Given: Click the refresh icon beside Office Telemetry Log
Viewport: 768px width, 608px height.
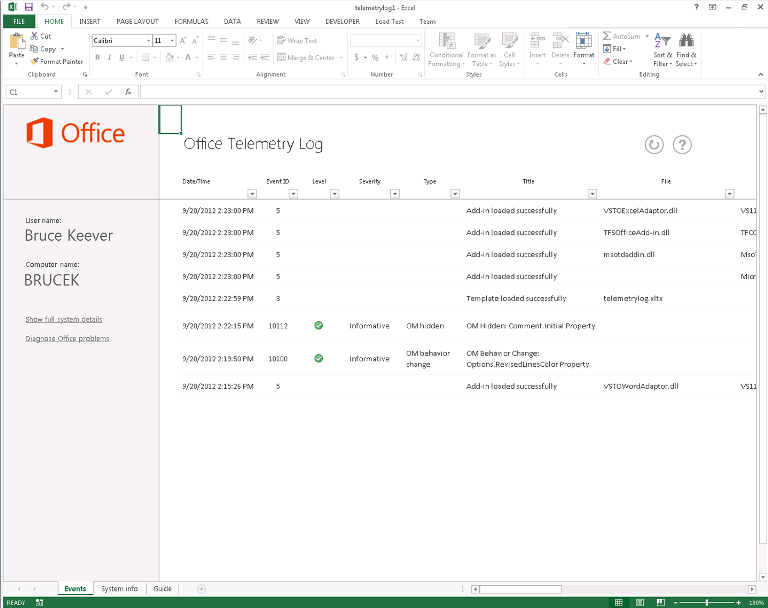Looking at the screenshot, I should click(x=654, y=145).
